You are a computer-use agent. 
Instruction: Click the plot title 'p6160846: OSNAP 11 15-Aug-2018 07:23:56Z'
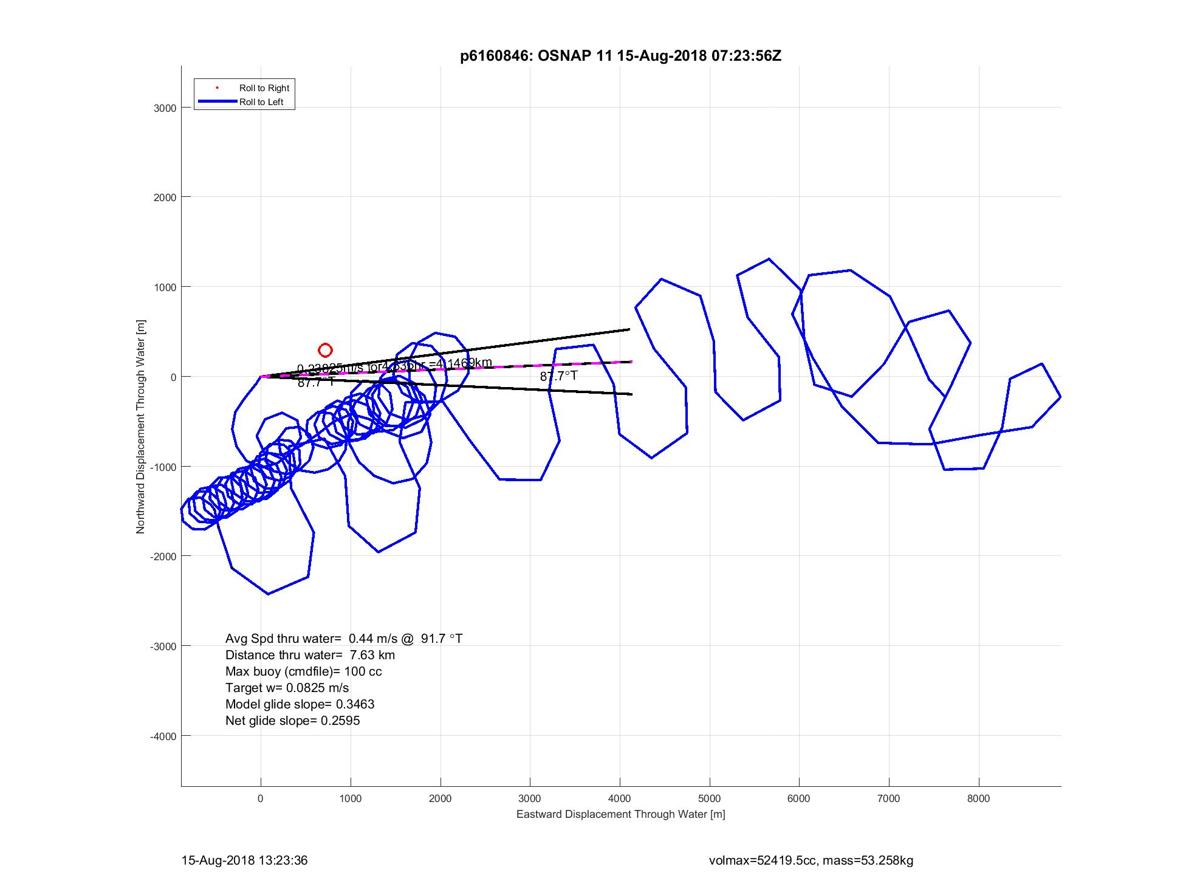(x=620, y=56)
